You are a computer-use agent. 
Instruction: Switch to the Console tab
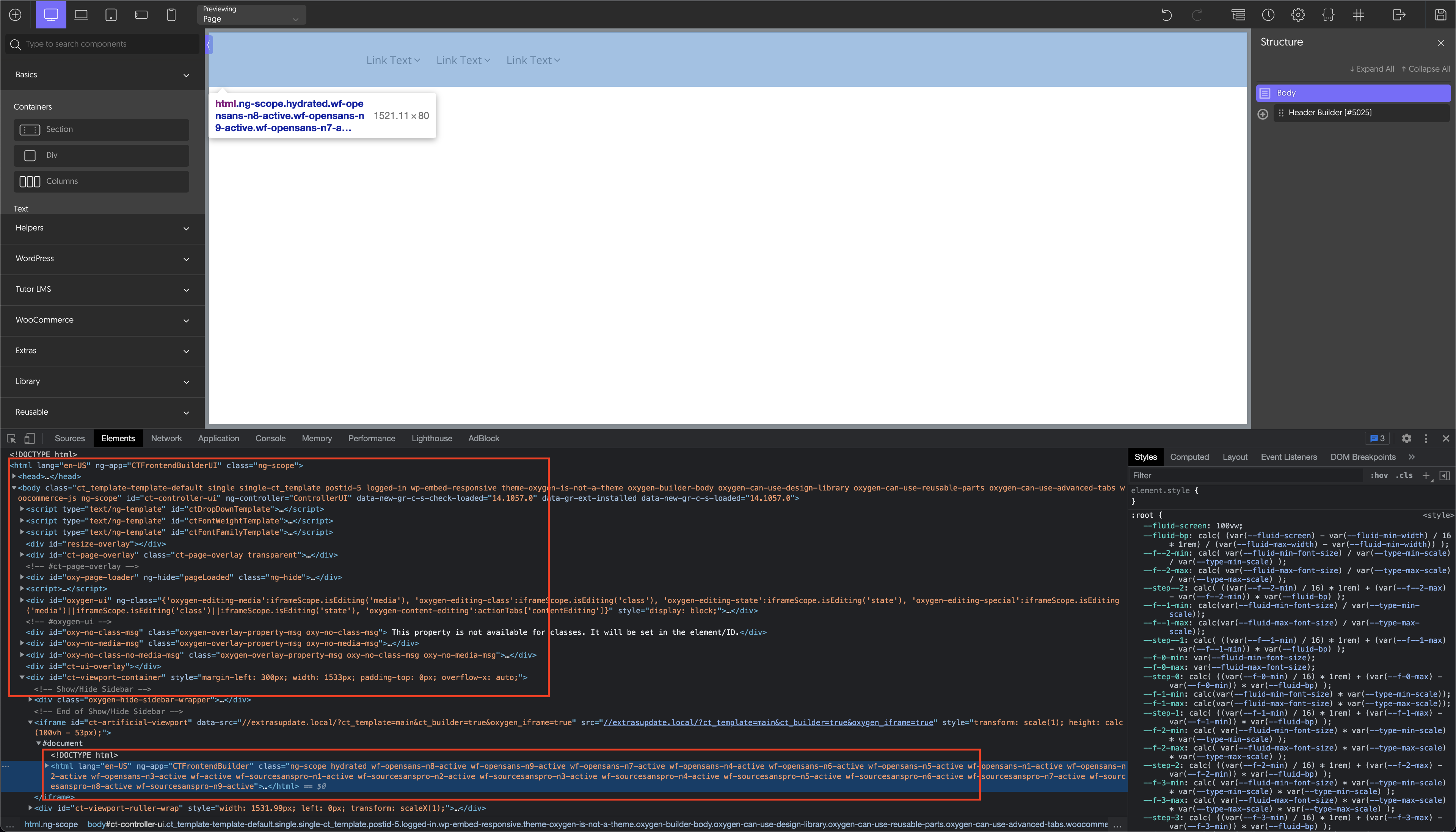(x=270, y=438)
